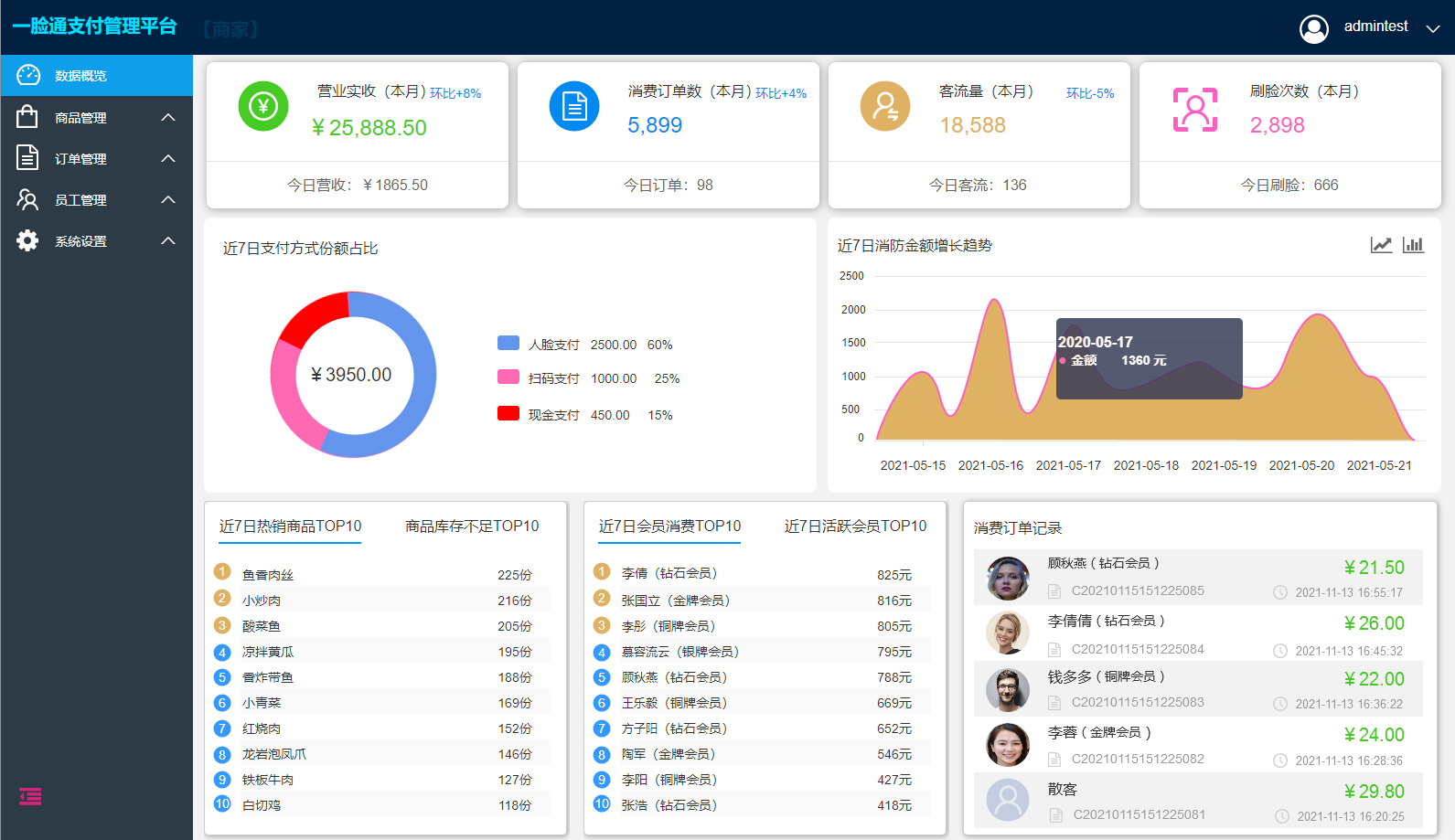Click 顾秋燕 avatar in order records
Image resolution: width=1455 pixels, height=840 pixels.
point(1008,579)
